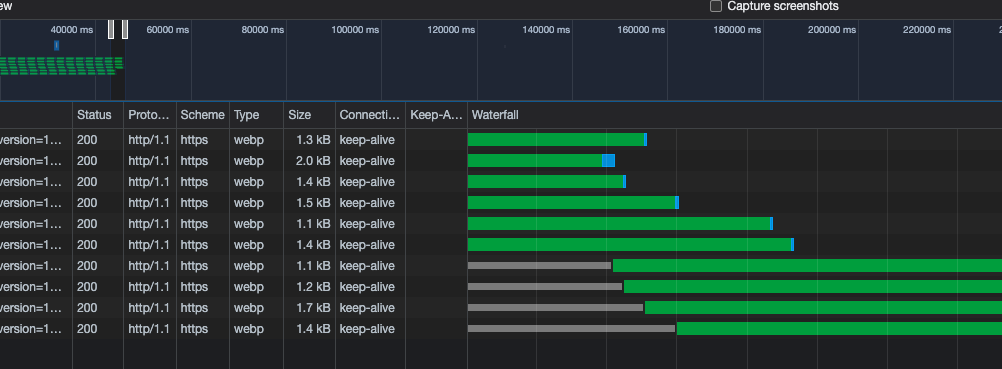The height and width of the screenshot is (369, 1002).
Task: Click the 160000 ms mark in the overview
Action: click(x=642, y=29)
